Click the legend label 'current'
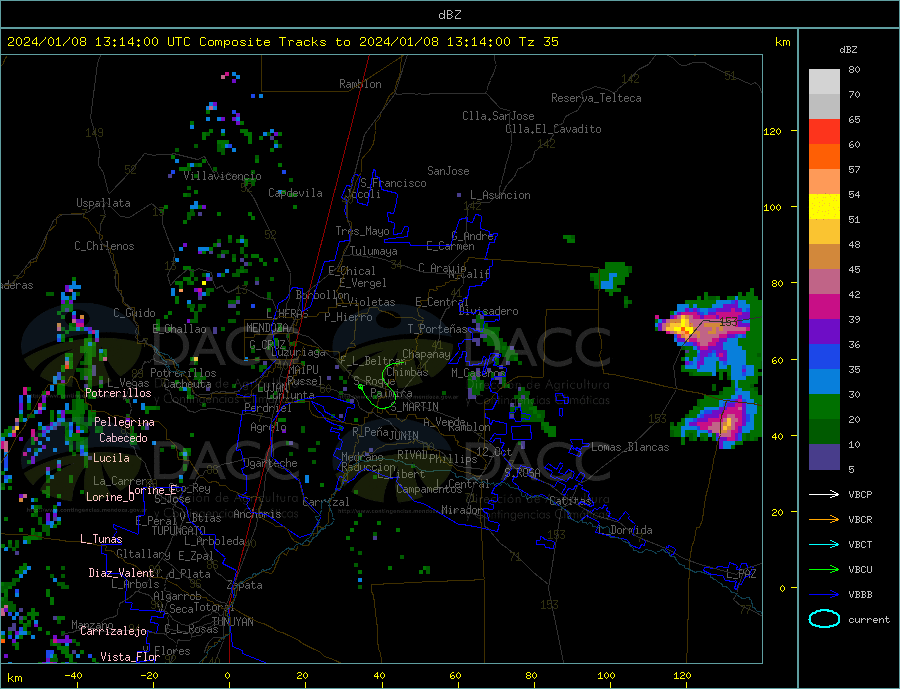The width and height of the screenshot is (900, 689). coord(868,620)
